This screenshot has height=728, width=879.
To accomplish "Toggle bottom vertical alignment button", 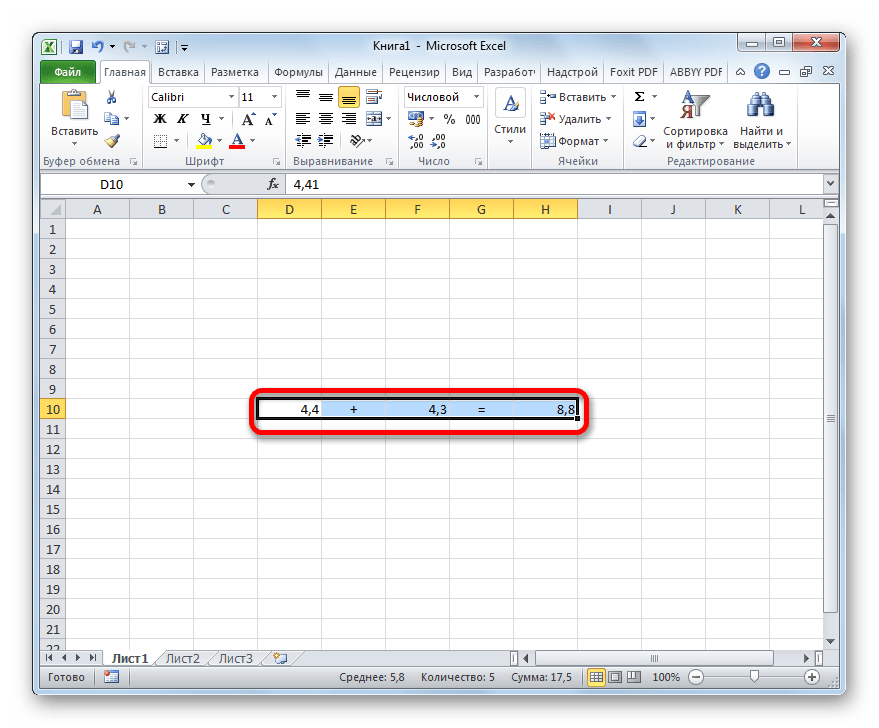I will (348, 97).
